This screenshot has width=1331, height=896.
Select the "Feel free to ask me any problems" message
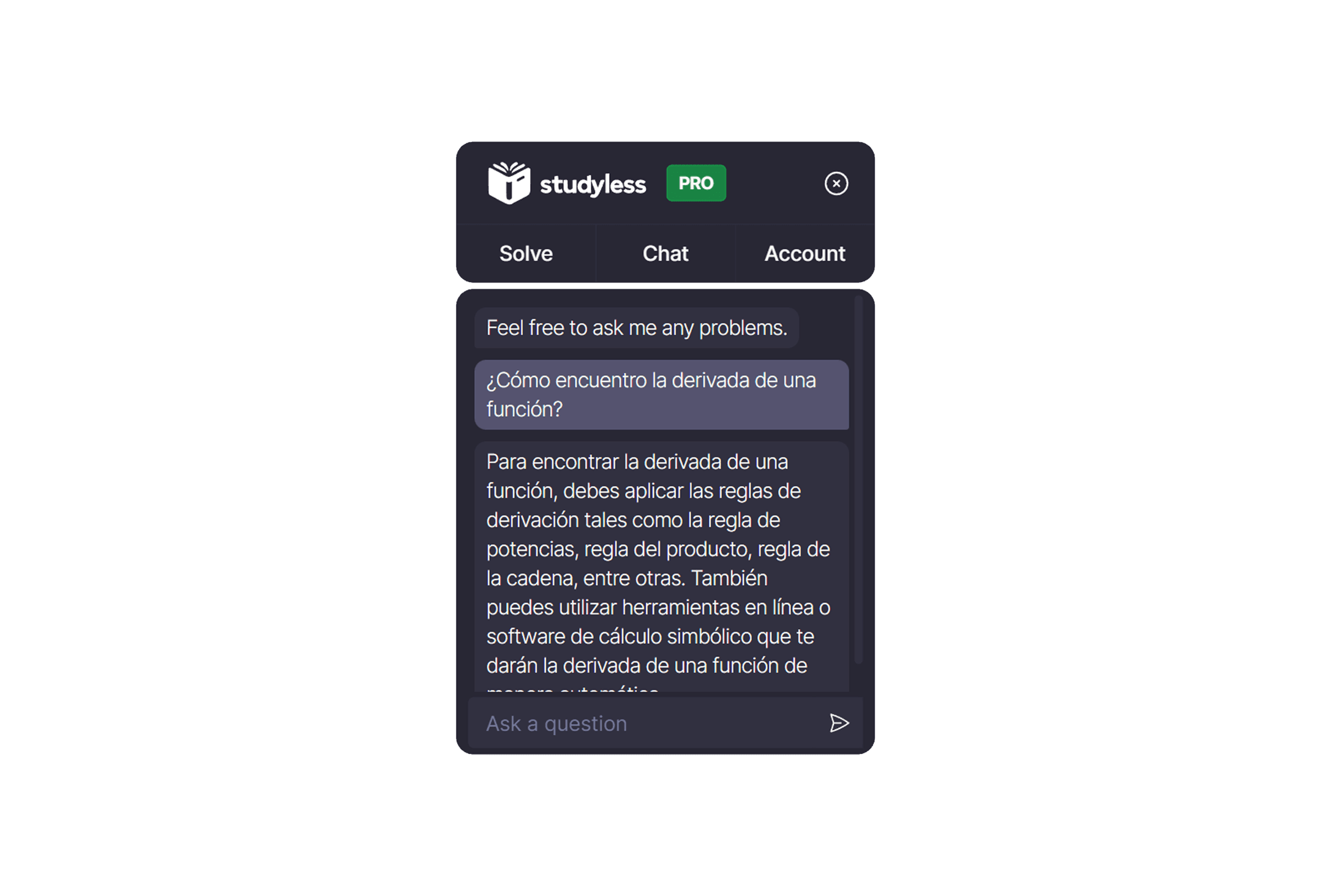coord(636,328)
